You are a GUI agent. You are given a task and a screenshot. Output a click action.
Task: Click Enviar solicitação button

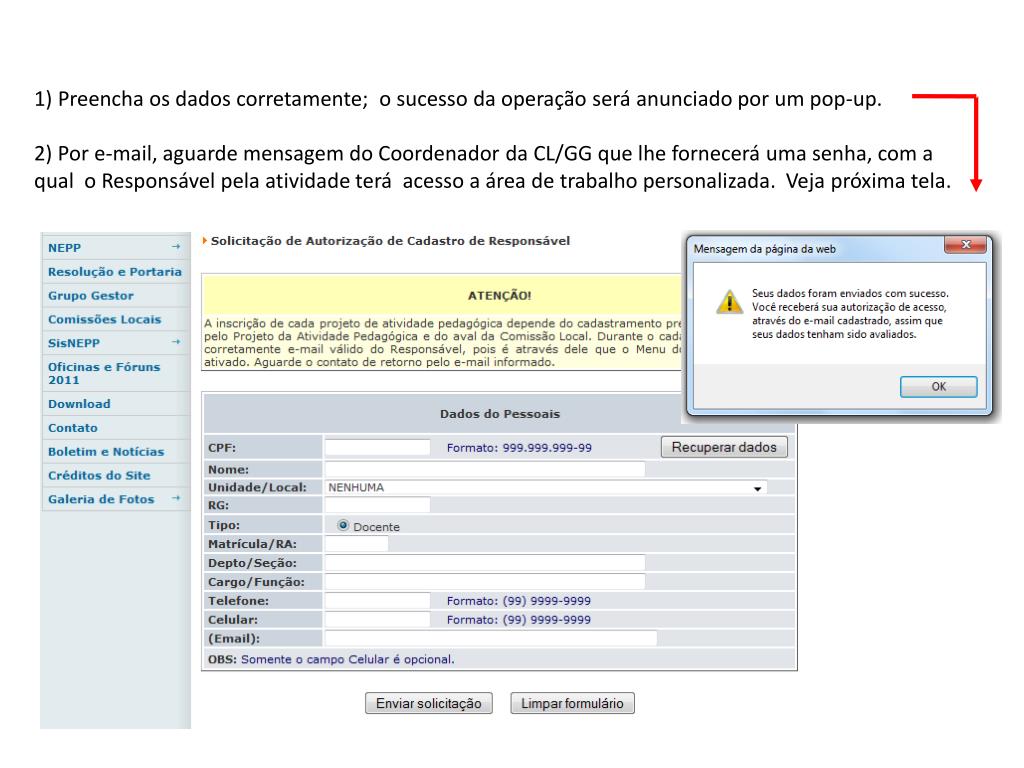(428, 703)
